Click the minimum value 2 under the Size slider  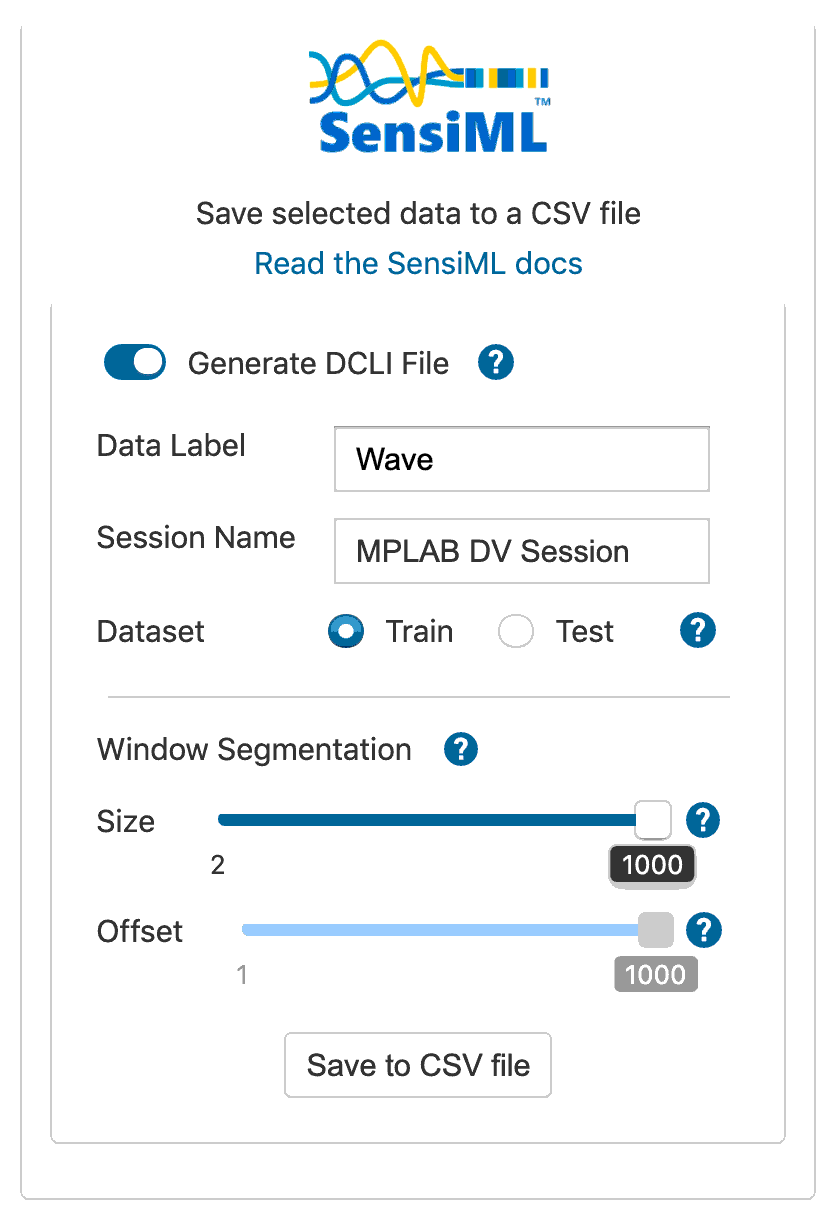coord(217,864)
